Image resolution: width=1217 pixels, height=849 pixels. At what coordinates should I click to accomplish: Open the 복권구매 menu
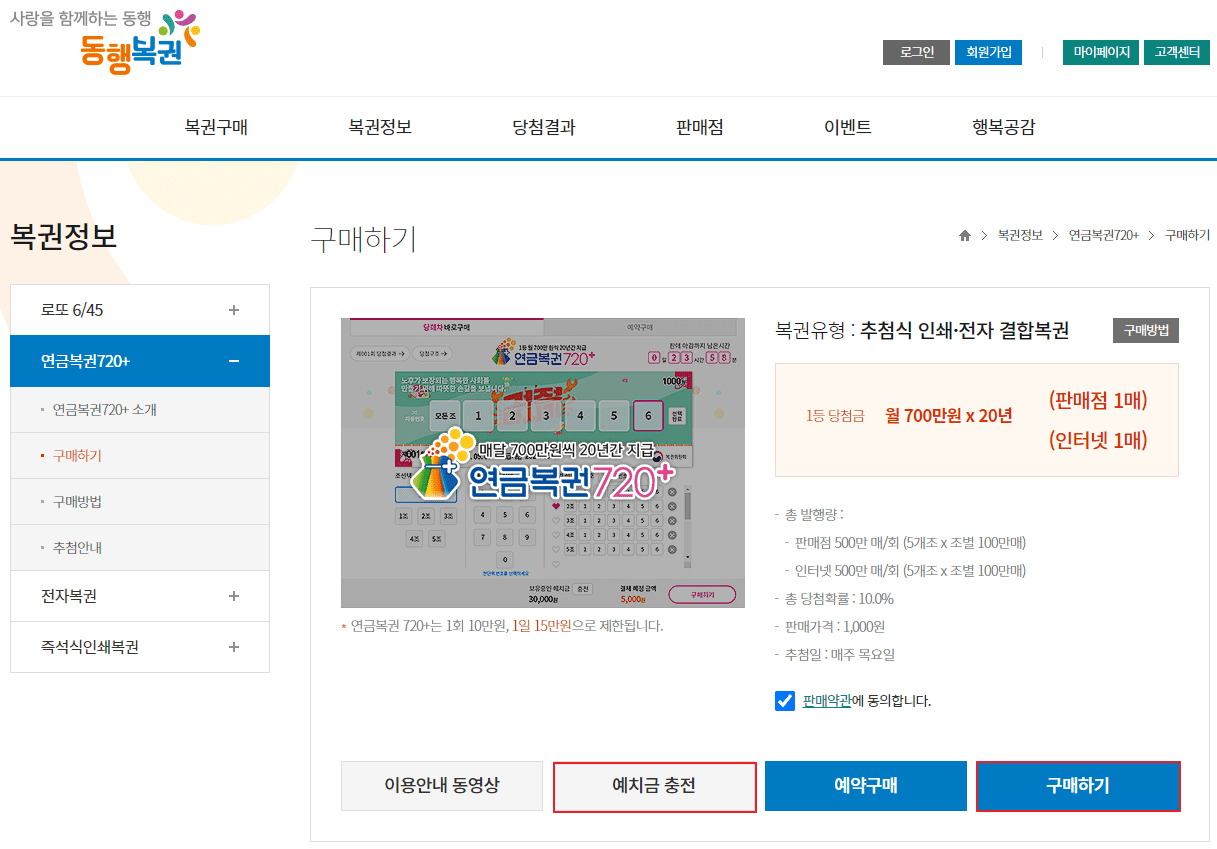point(216,127)
